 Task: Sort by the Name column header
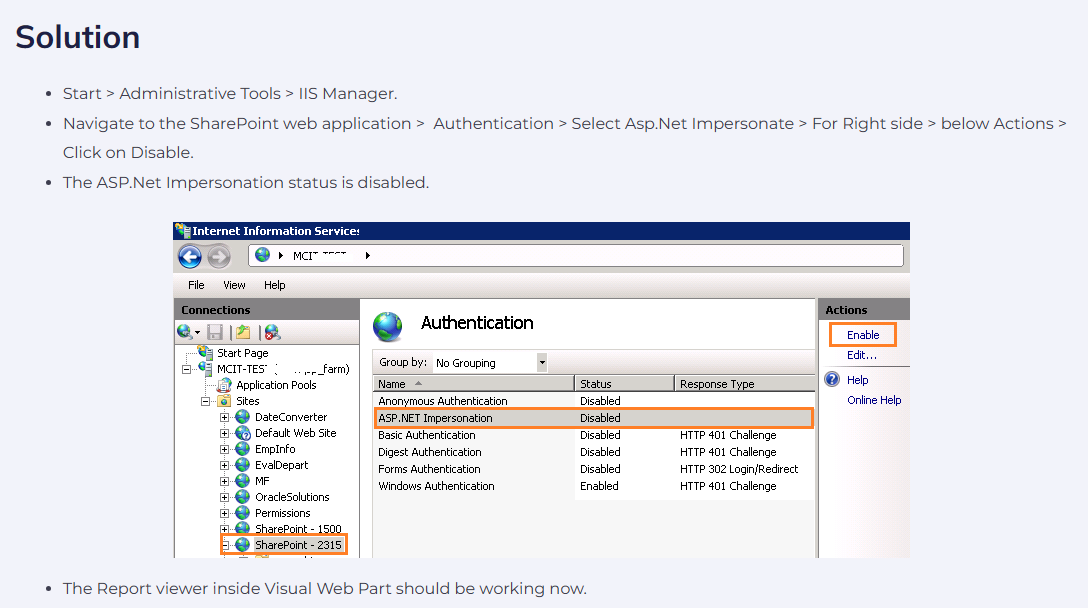[x=473, y=384]
